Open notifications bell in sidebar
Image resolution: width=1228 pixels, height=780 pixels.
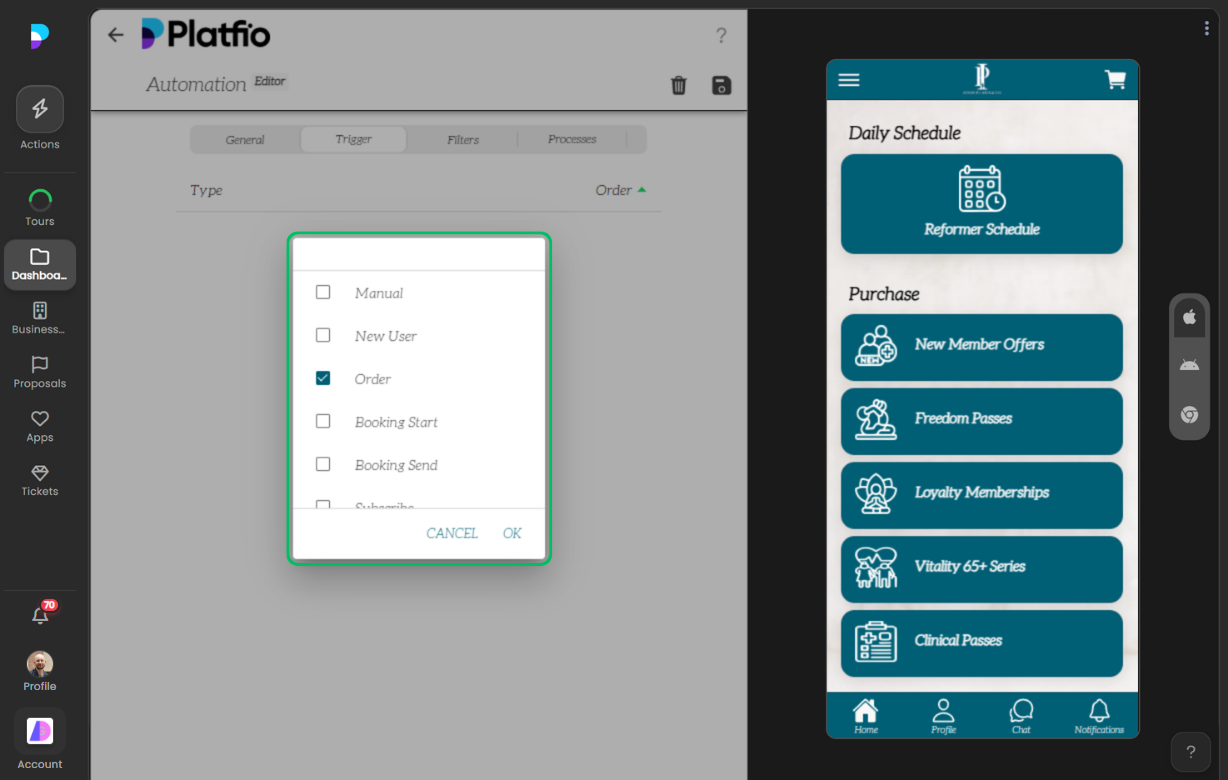tap(40, 616)
